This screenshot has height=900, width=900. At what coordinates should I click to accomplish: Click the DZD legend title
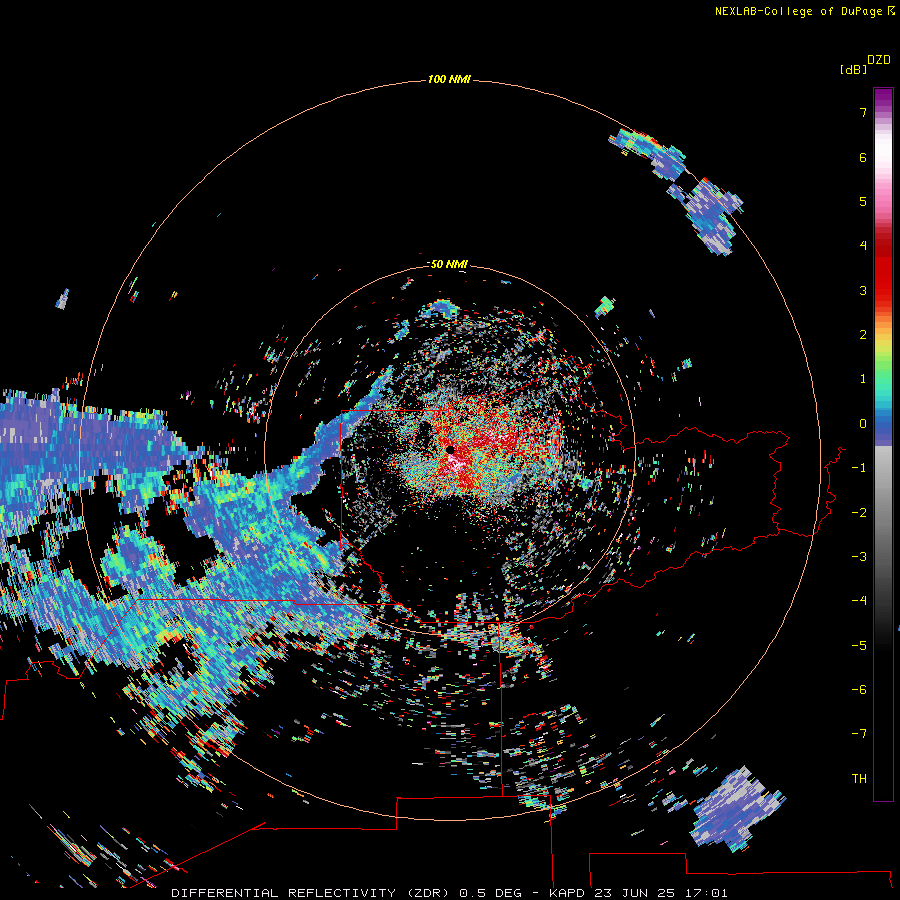coord(879,60)
